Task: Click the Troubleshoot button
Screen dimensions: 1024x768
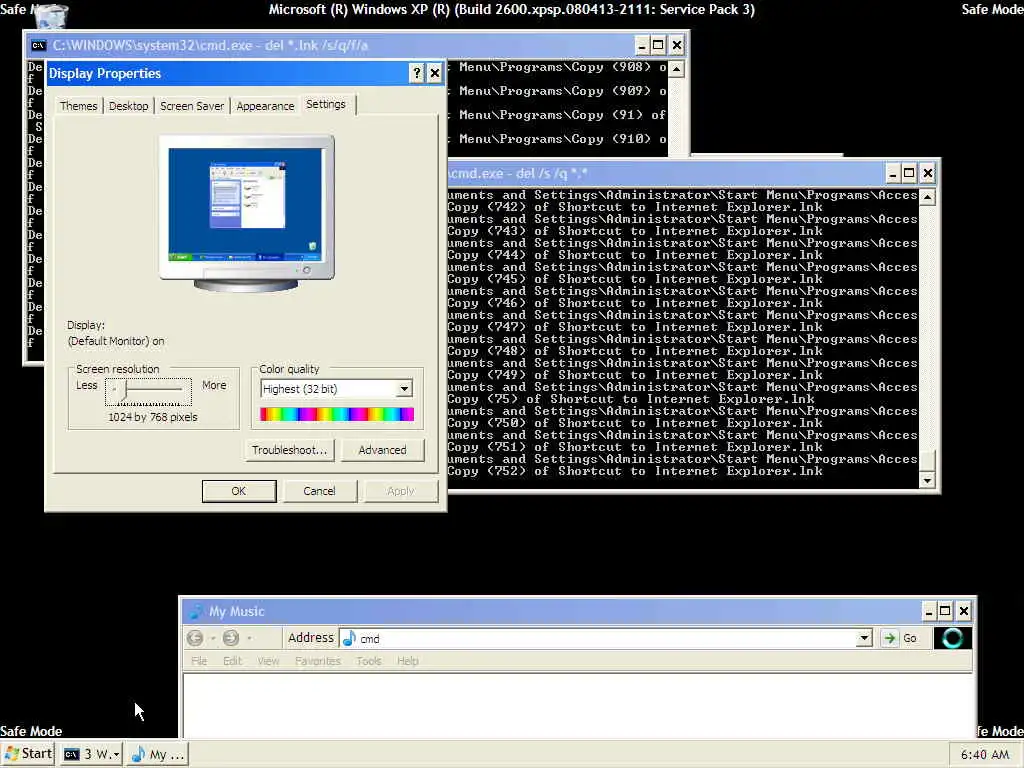Action: (289, 450)
